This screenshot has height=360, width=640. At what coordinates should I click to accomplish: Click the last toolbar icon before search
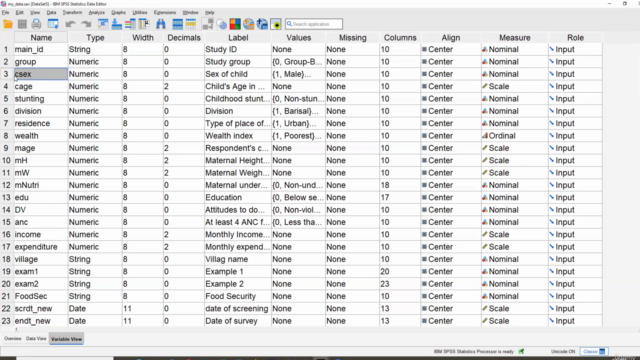coord(276,24)
